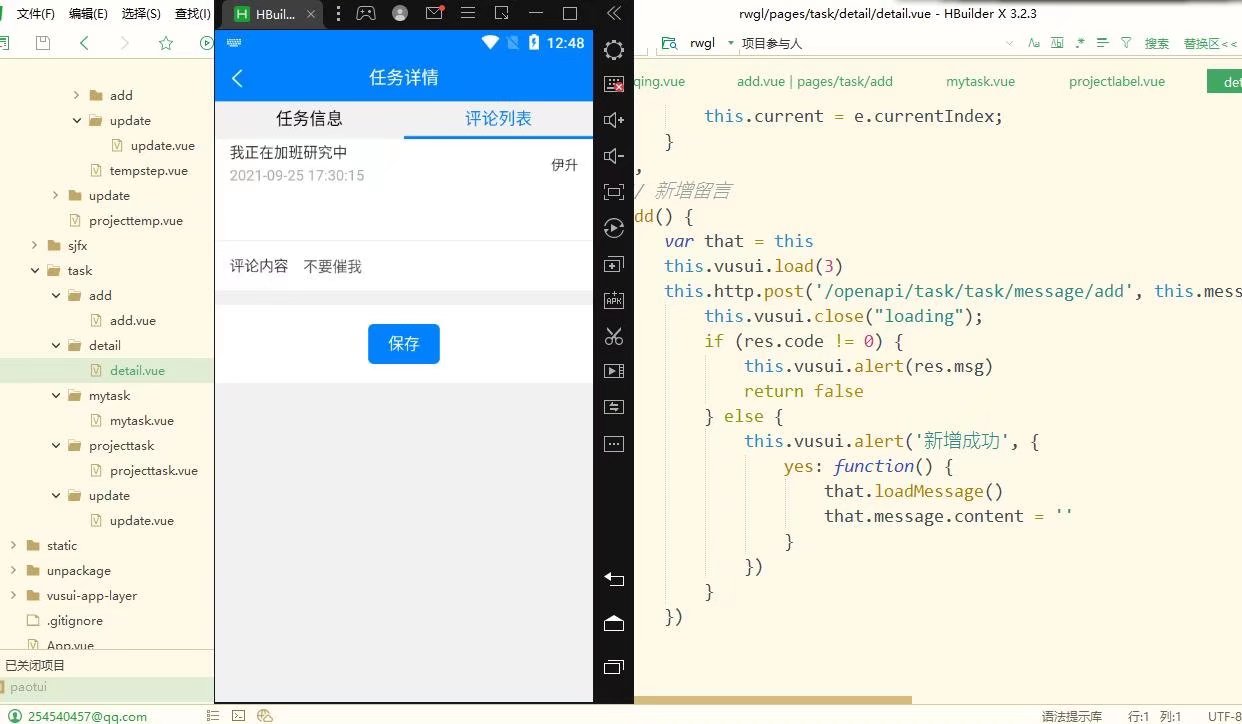Click the 搜索 search button
The width and height of the screenshot is (1242, 724).
pyautogui.click(x=1157, y=43)
